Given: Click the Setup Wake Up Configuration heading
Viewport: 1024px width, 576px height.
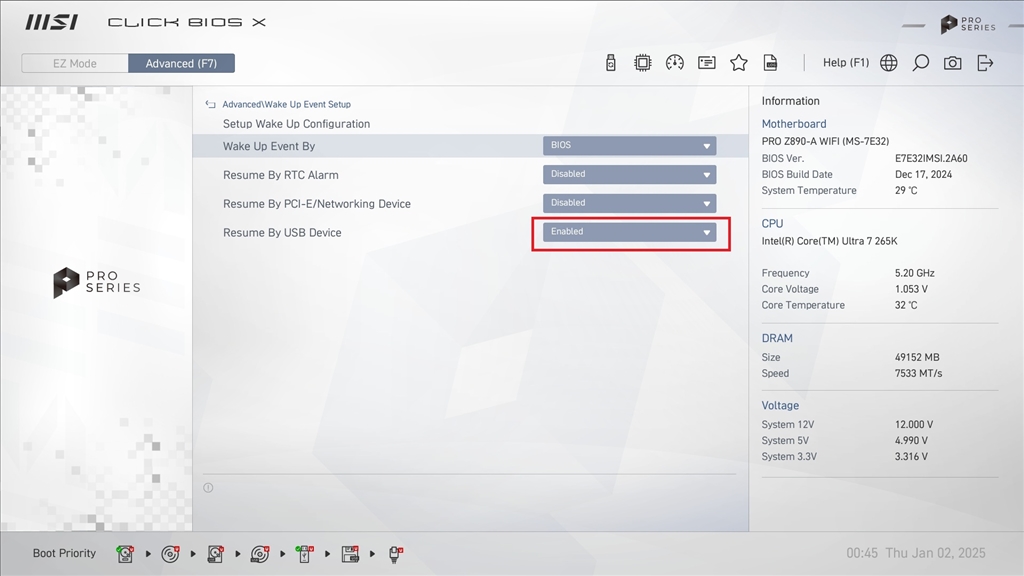Looking at the screenshot, I should pyautogui.click(x=296, y=124).
